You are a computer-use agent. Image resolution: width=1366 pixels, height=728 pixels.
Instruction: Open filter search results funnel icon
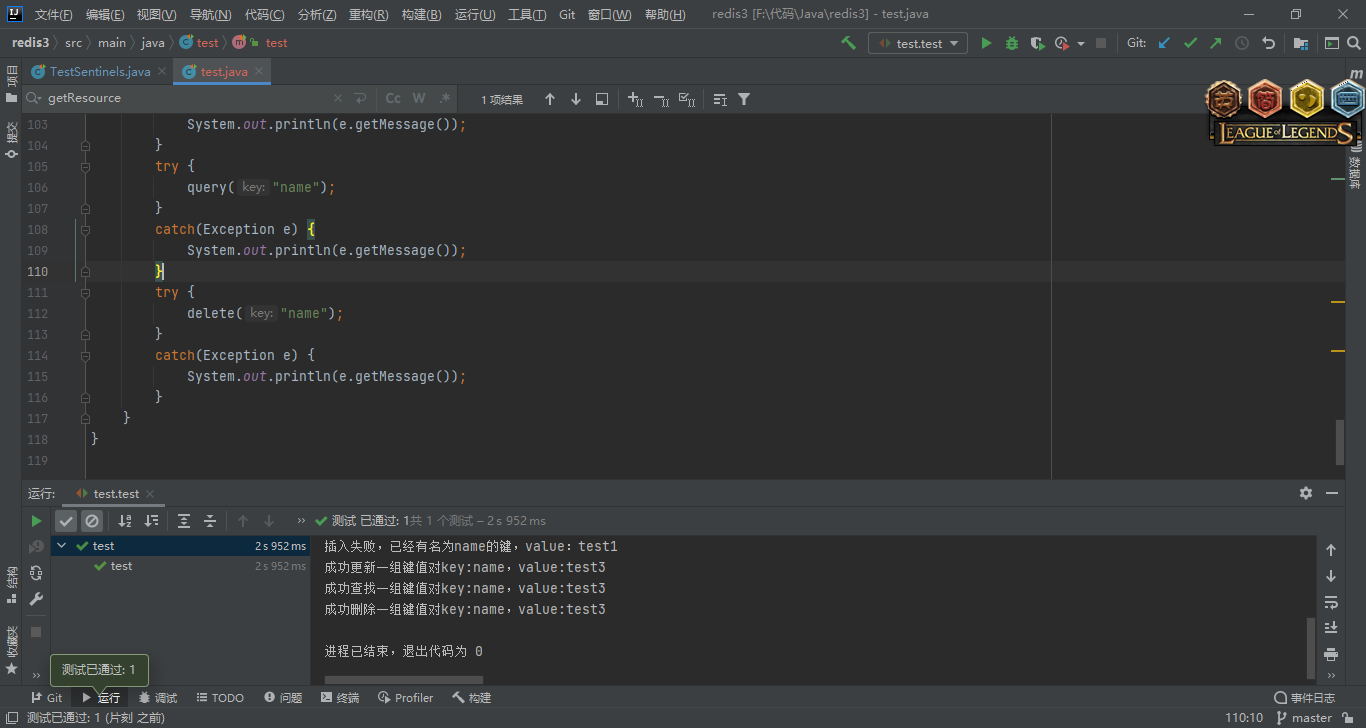tap(744, 99)
